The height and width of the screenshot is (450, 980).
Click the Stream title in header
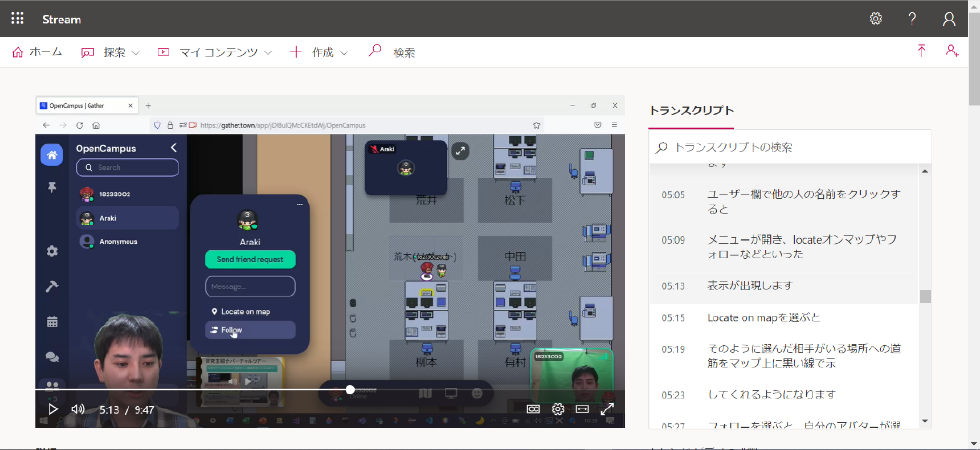(61, 19)
